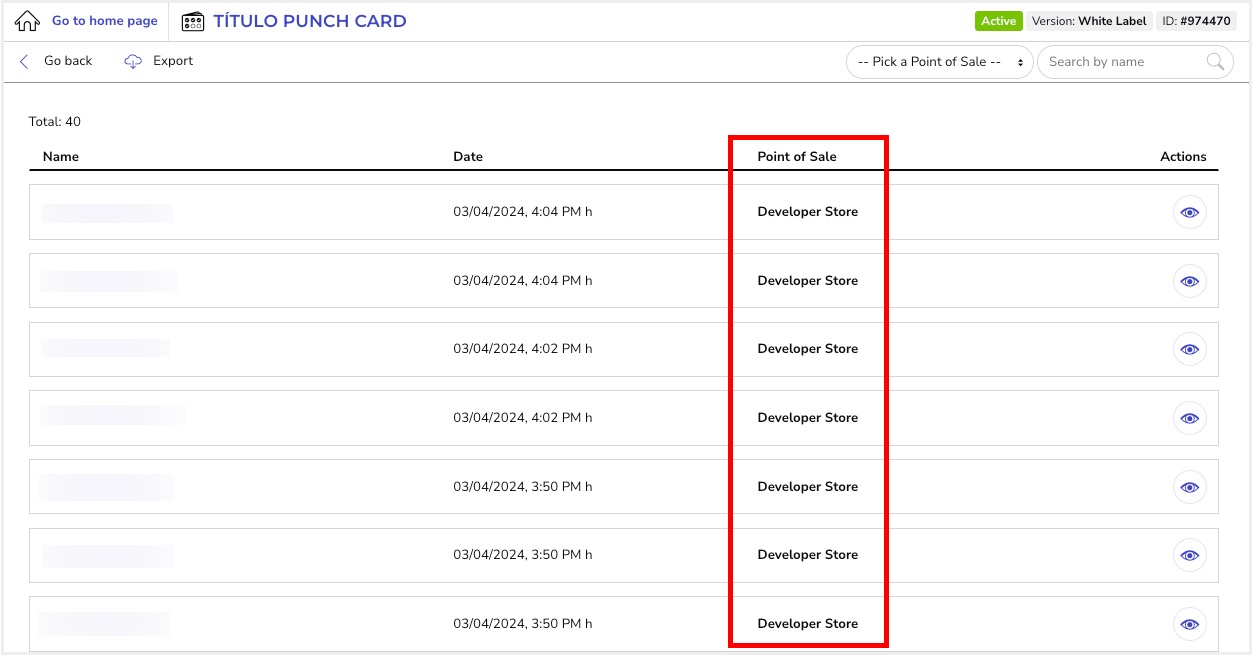
Task: Click the Point of Sale column header
Action: tap(797, 156)
